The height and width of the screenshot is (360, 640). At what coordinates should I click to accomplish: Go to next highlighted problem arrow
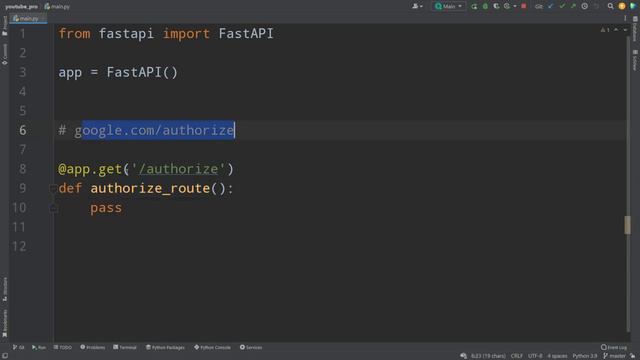[x=625, y=30]
